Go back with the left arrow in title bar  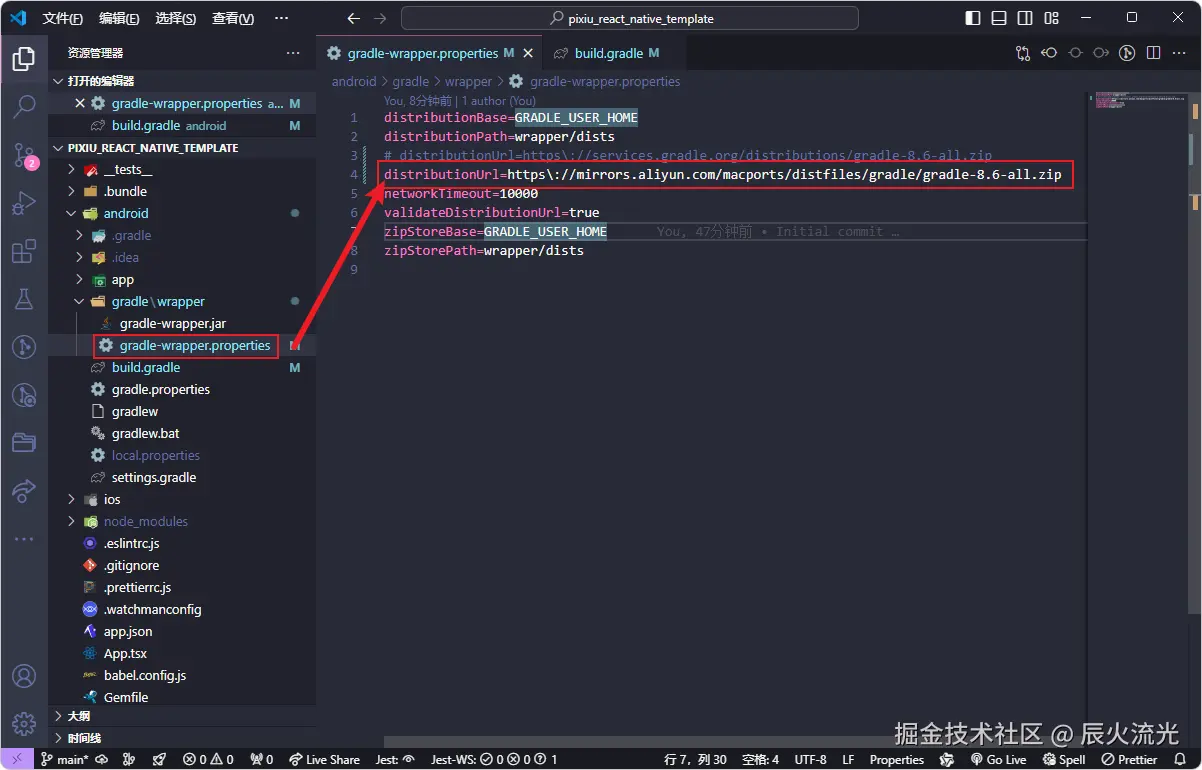click(353, 18)
